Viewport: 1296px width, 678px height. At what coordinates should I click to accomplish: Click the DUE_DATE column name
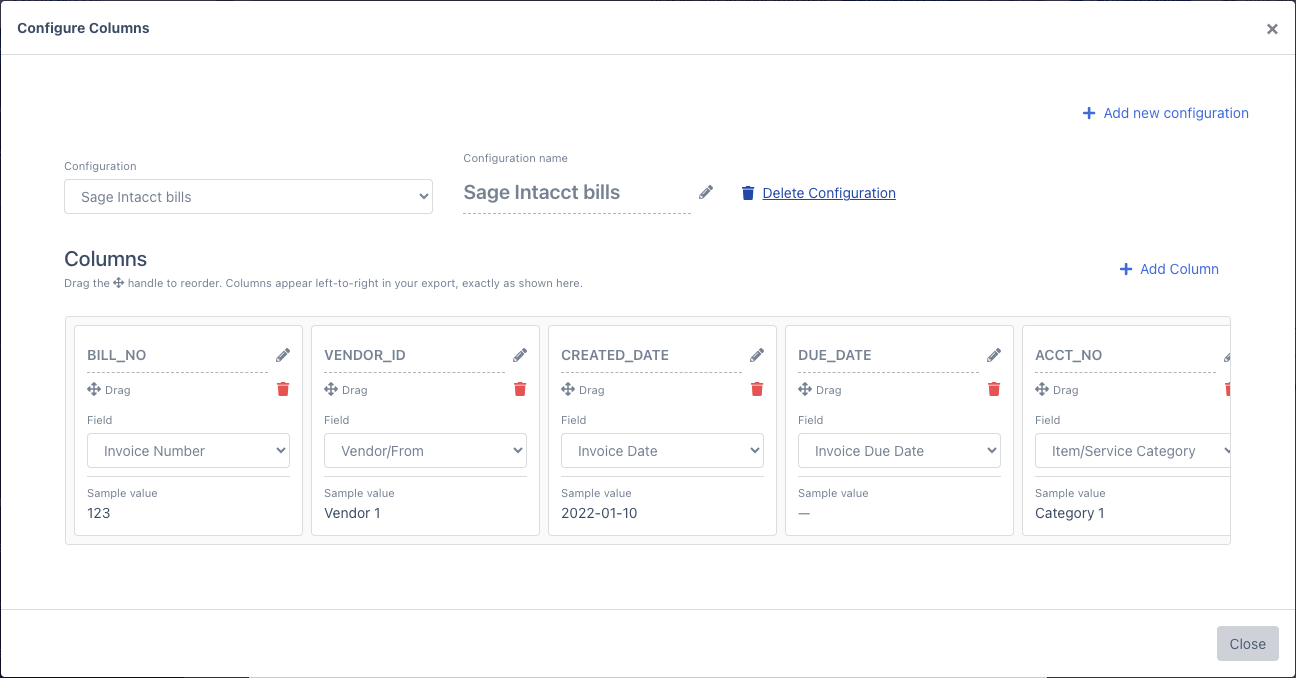[x=835, y=355]
